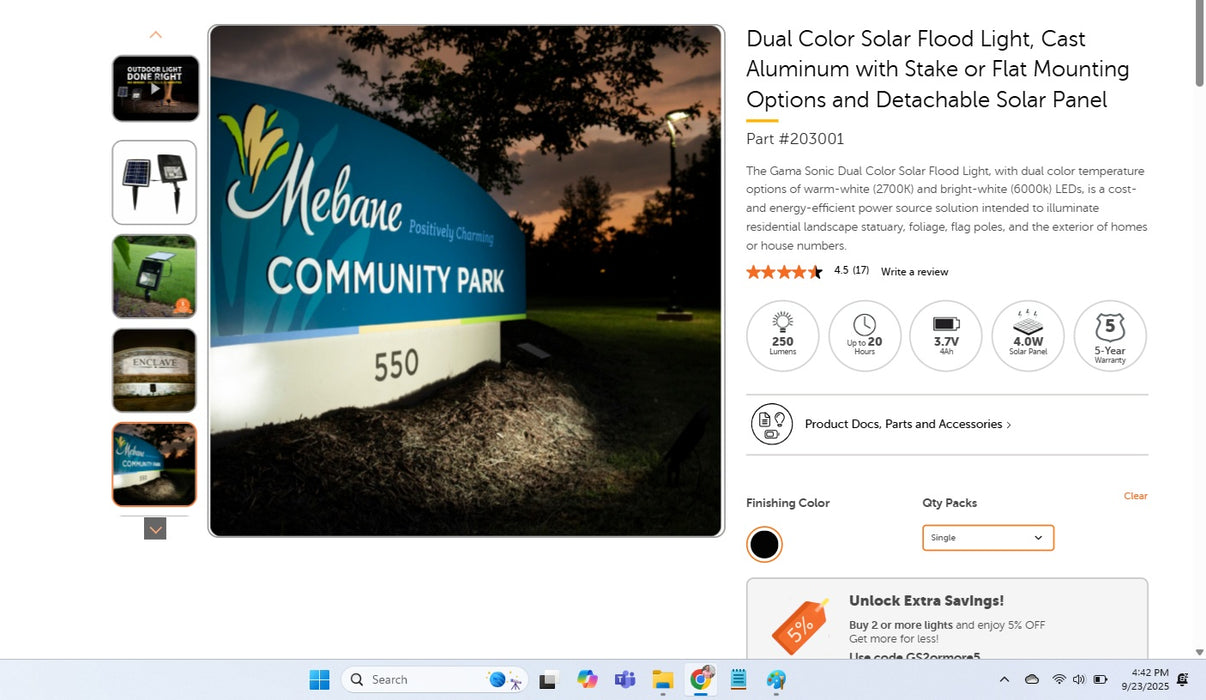Open Product Docs, Parts and Accessories link

(907, 424)
